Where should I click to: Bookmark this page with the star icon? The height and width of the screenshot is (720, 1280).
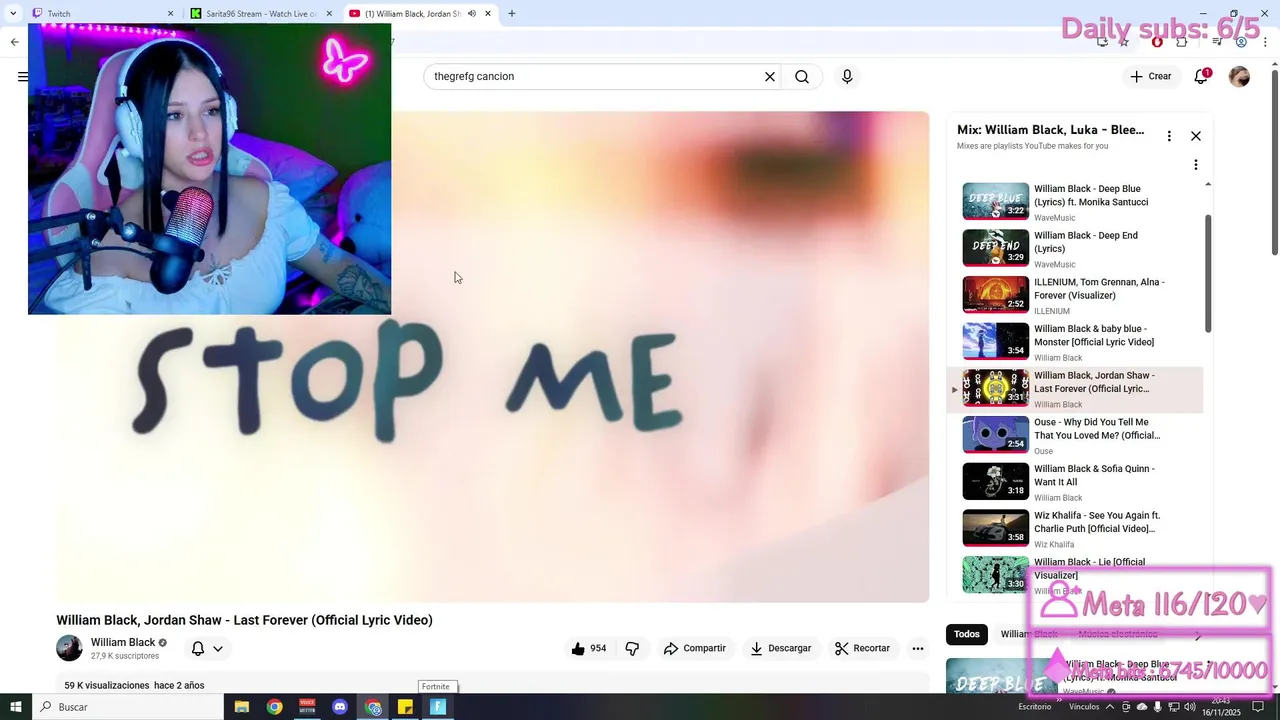click(1124, 42)
